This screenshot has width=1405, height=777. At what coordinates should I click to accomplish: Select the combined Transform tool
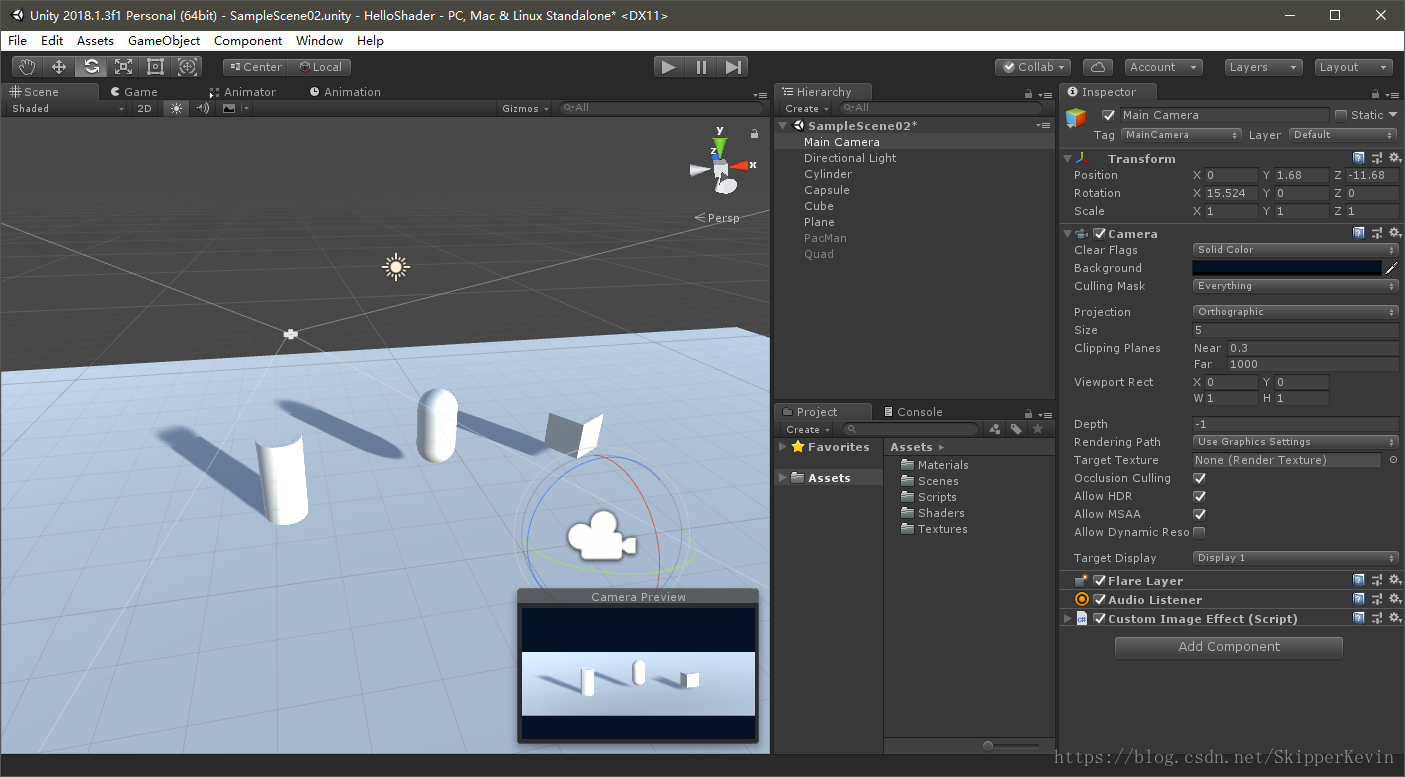[x=187, y=67]
